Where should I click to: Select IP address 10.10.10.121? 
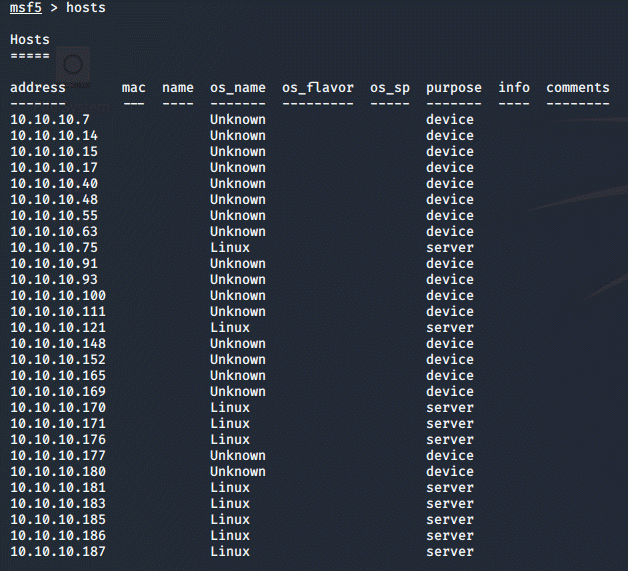click(x=58, y=328)
